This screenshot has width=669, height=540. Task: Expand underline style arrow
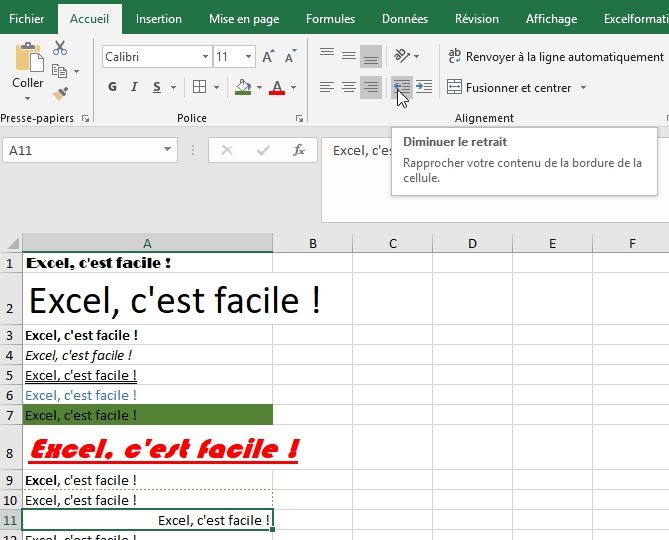pos(173,87)
